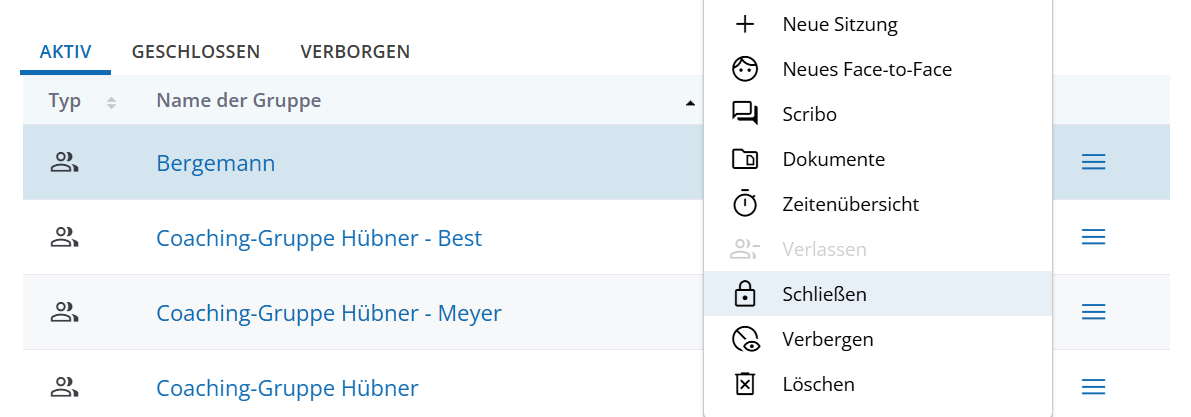The image size is (1191, 417).
Task: Click the face icon for Neues Face-to-Face
Action: (x=745, y=69)
